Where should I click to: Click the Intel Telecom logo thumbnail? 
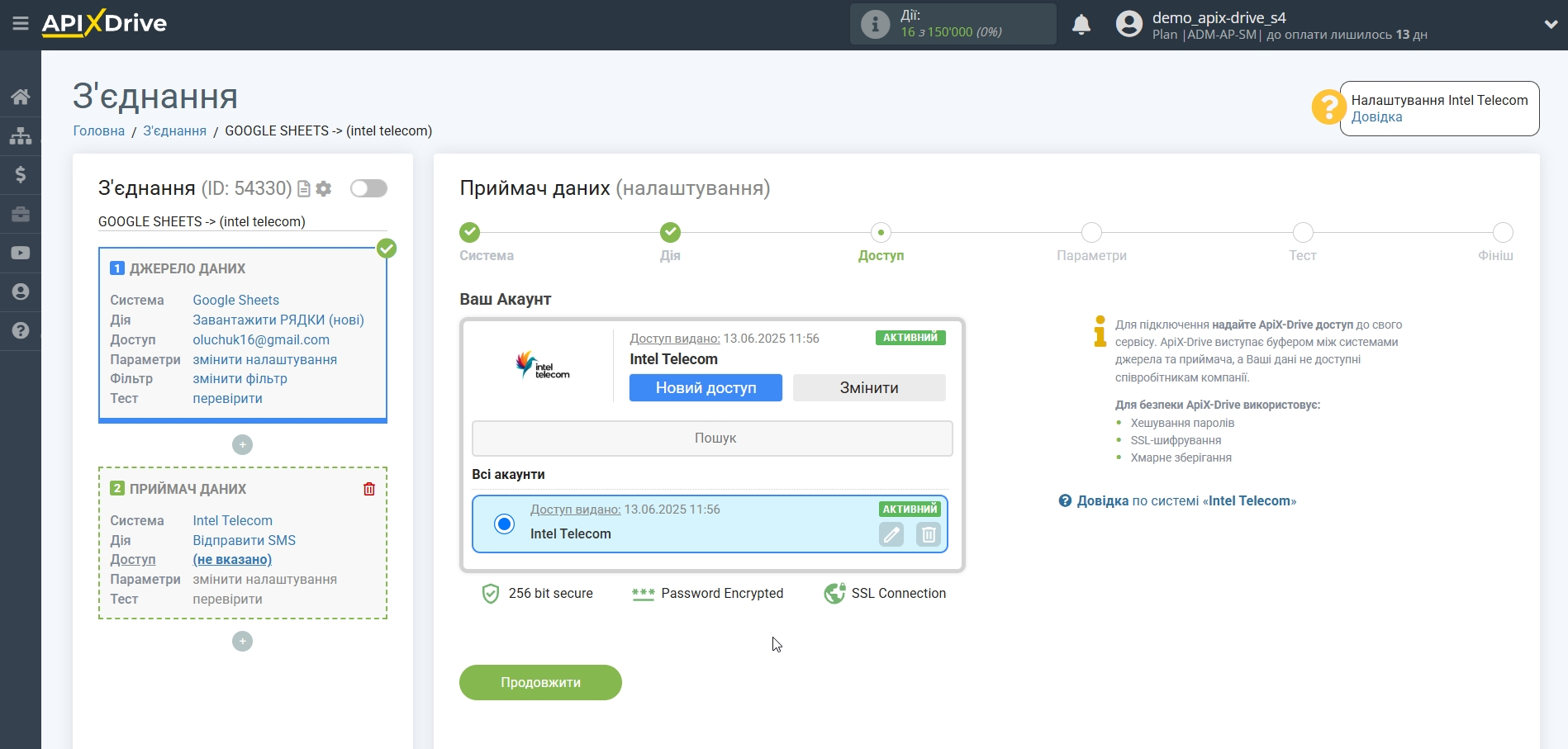tap(542, 365)
